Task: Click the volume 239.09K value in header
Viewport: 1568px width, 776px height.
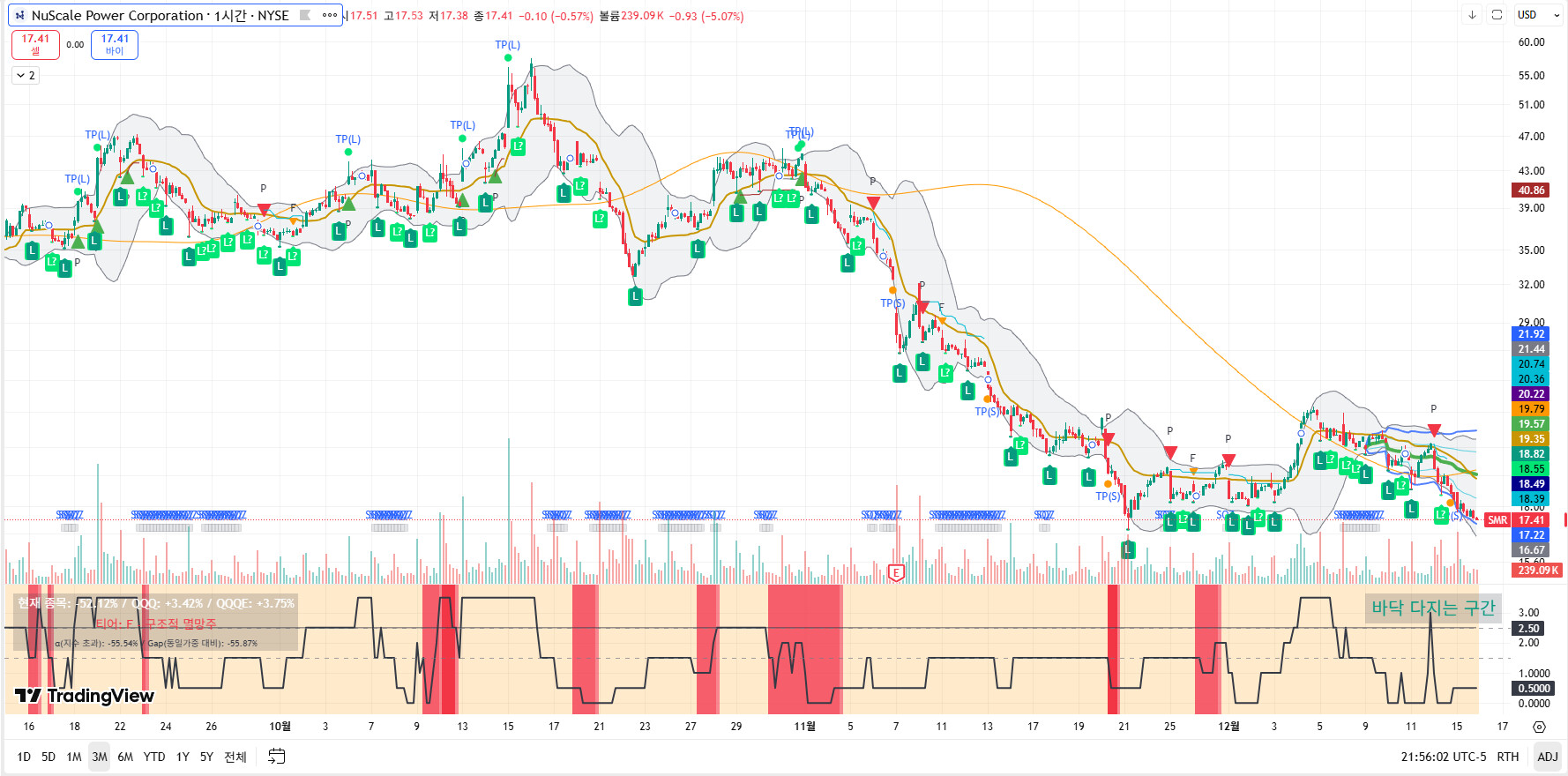Action: click(642, 16)
